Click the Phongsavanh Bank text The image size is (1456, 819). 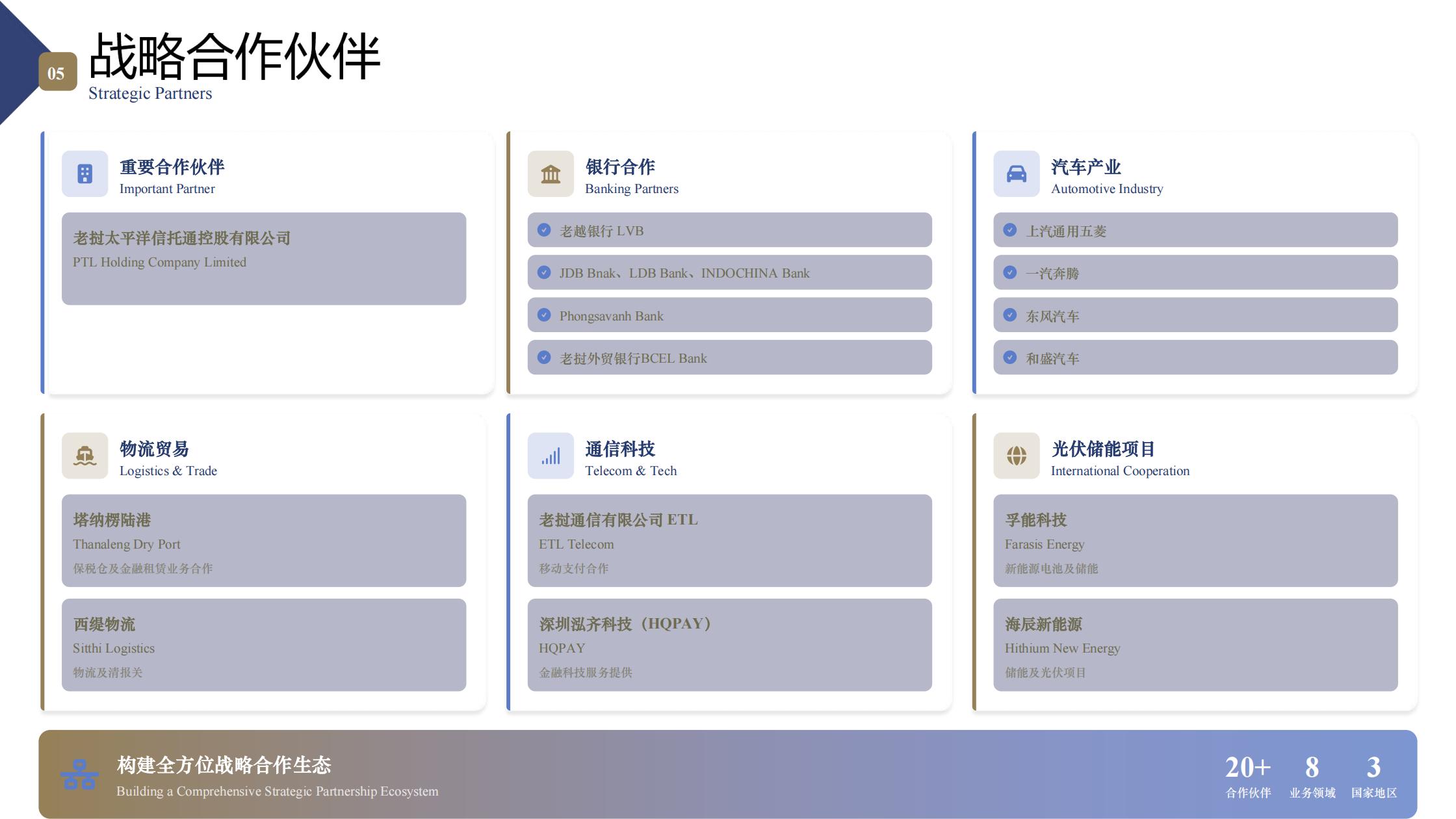(x=612, y=316)
